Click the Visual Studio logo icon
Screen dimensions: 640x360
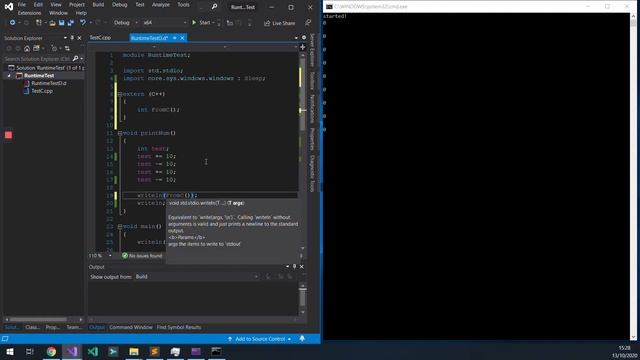(x=9, y=6)
